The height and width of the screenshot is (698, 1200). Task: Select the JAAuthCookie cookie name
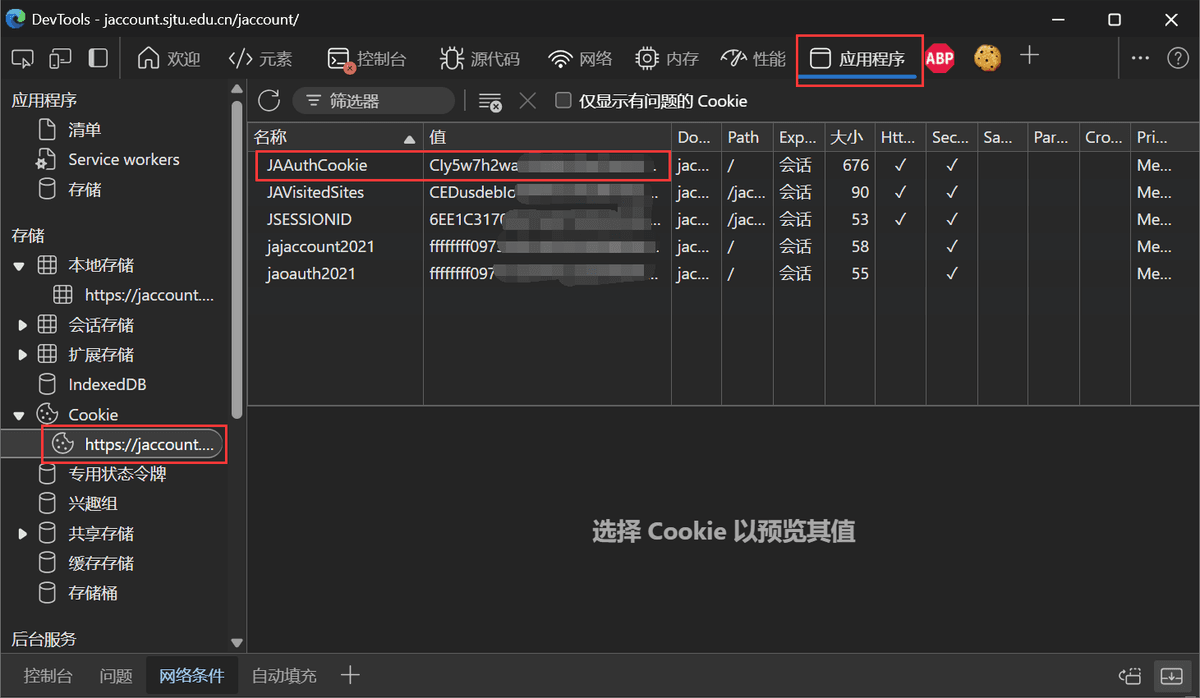tap(317, 165)
